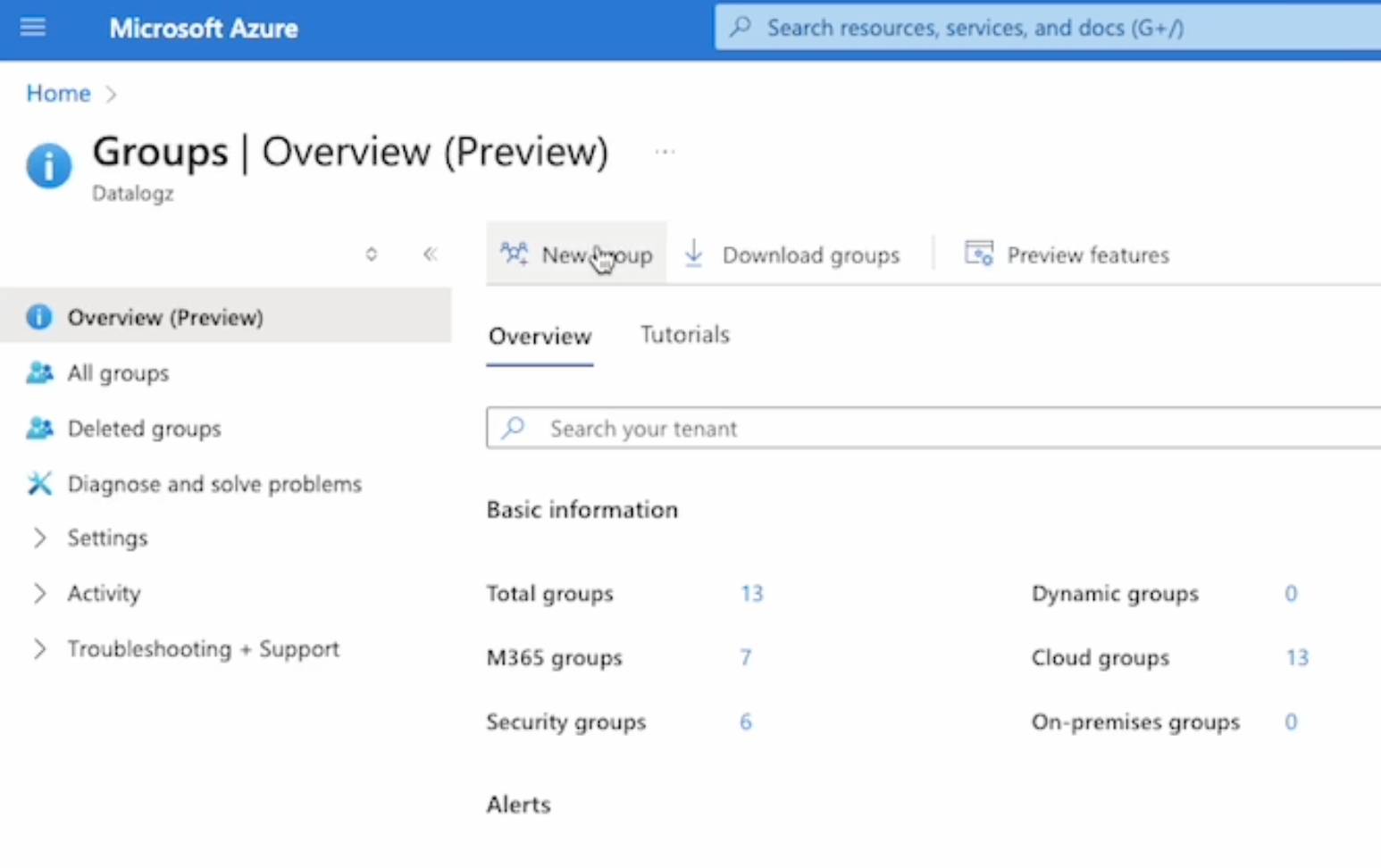Viewport: 1381px width, 868px height.
Task: Expand Troubleshooting + Support section
Action: [39, 649]
